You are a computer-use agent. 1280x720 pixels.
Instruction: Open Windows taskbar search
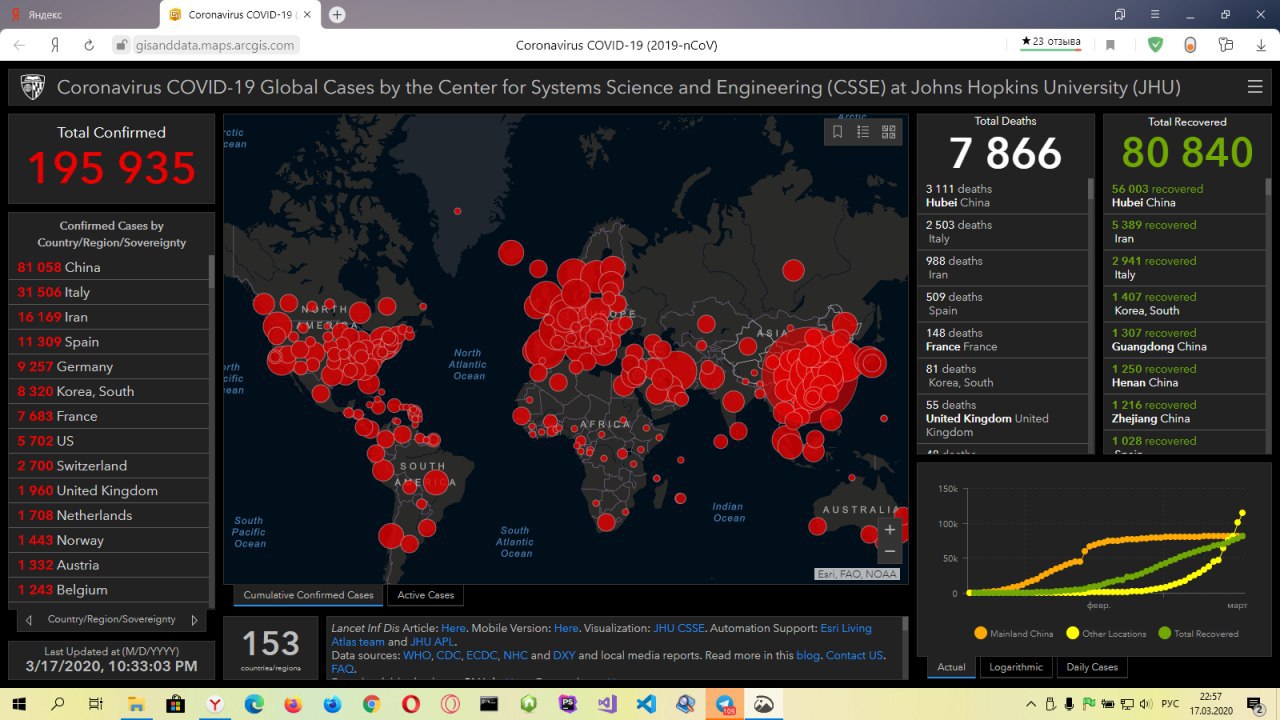[x=58, y=704]
